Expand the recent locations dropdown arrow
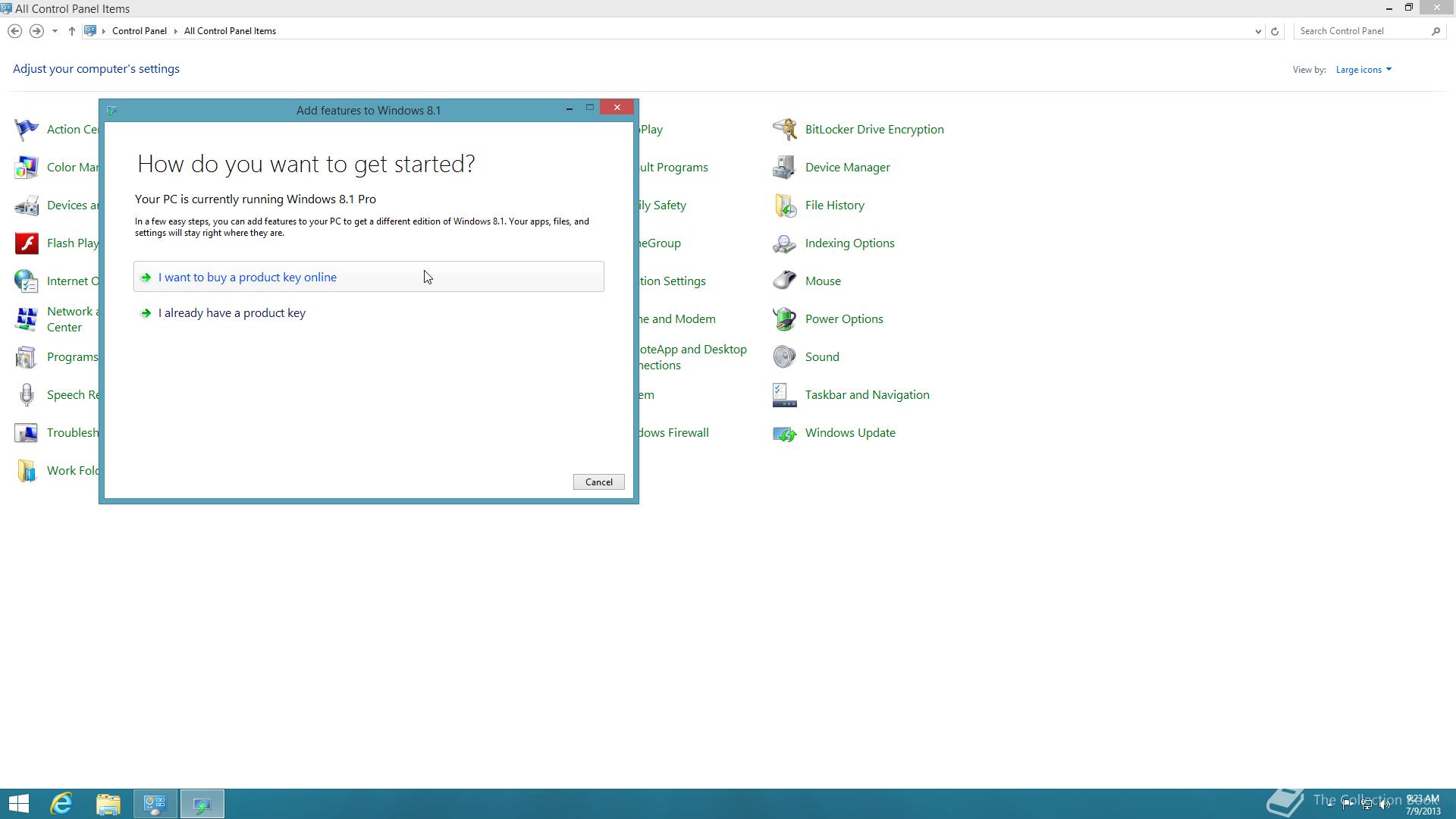The width and height of the screenshot is (1456, 819). click(x=55, y=31)
